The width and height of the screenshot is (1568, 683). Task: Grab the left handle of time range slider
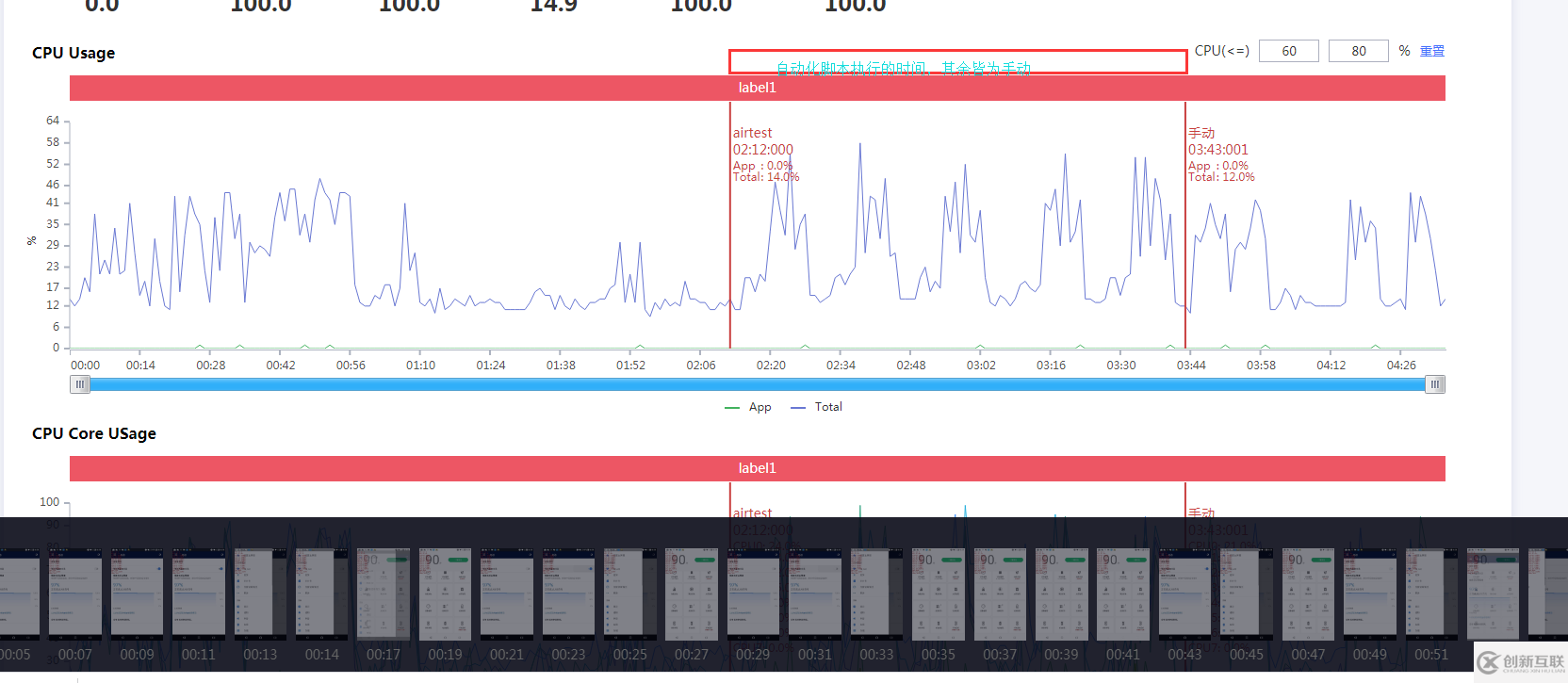pos(80,384)
